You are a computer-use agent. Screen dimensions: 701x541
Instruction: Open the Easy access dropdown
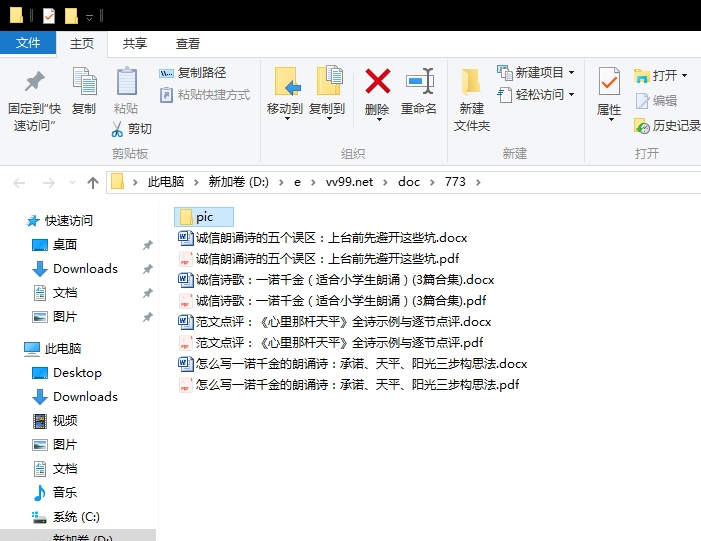pyautogui.click(x=536, y=95)
